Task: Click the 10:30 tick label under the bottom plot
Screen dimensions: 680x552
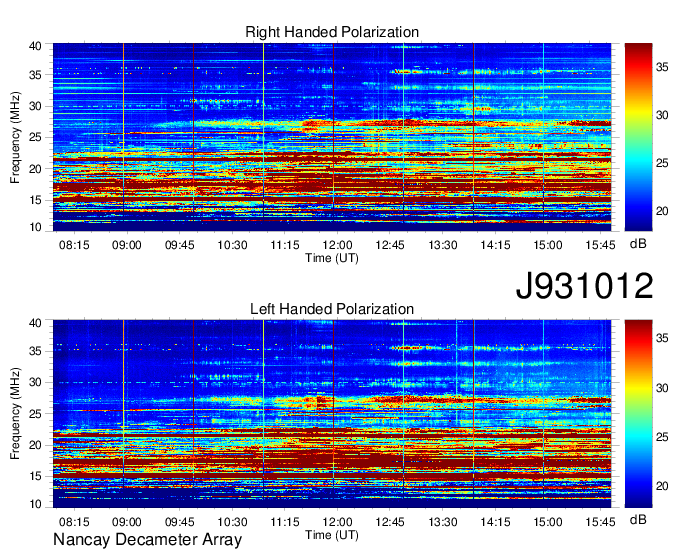Action: point(232,522)
